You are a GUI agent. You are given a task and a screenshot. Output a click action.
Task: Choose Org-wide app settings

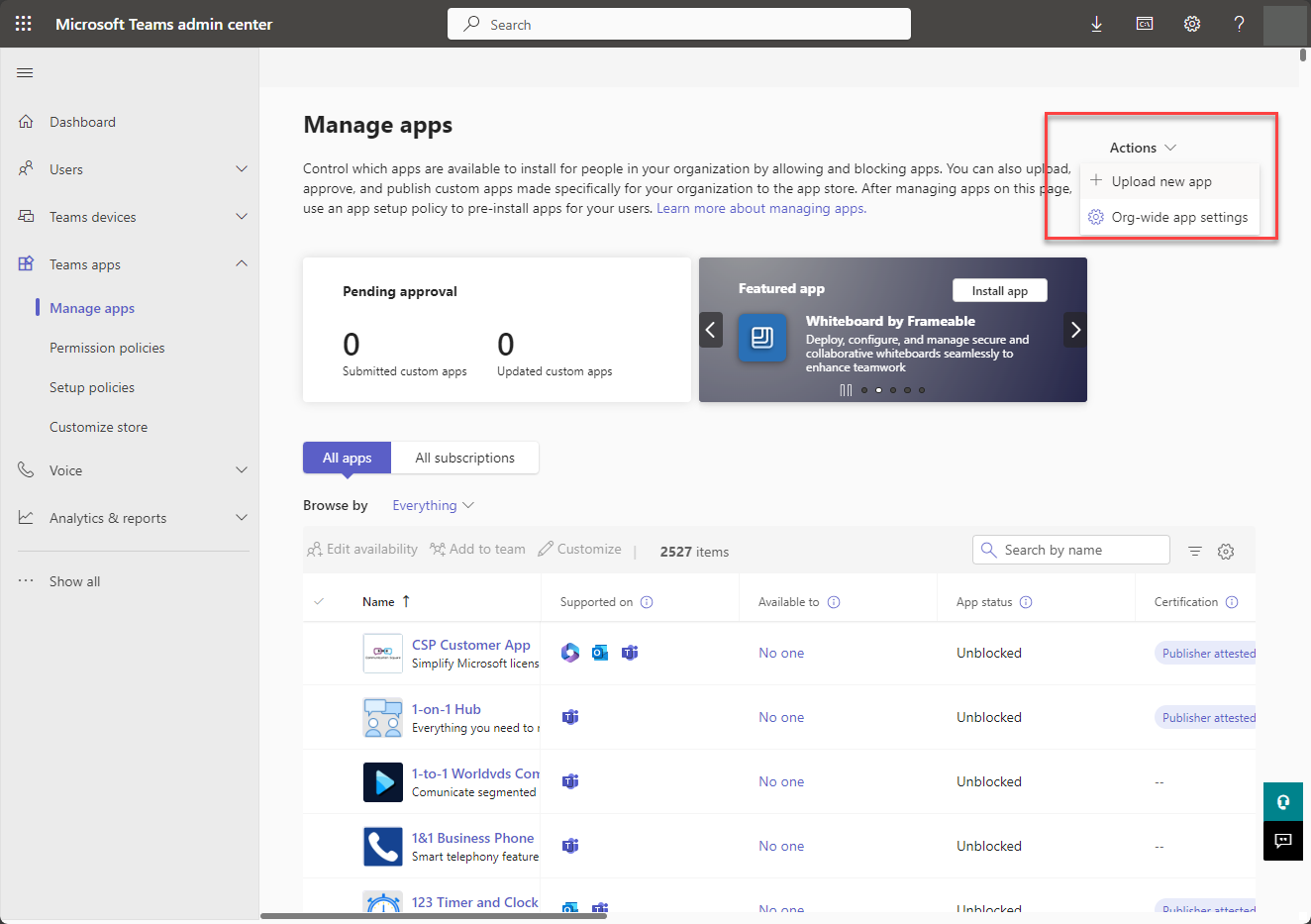[x=1169, y=217]
